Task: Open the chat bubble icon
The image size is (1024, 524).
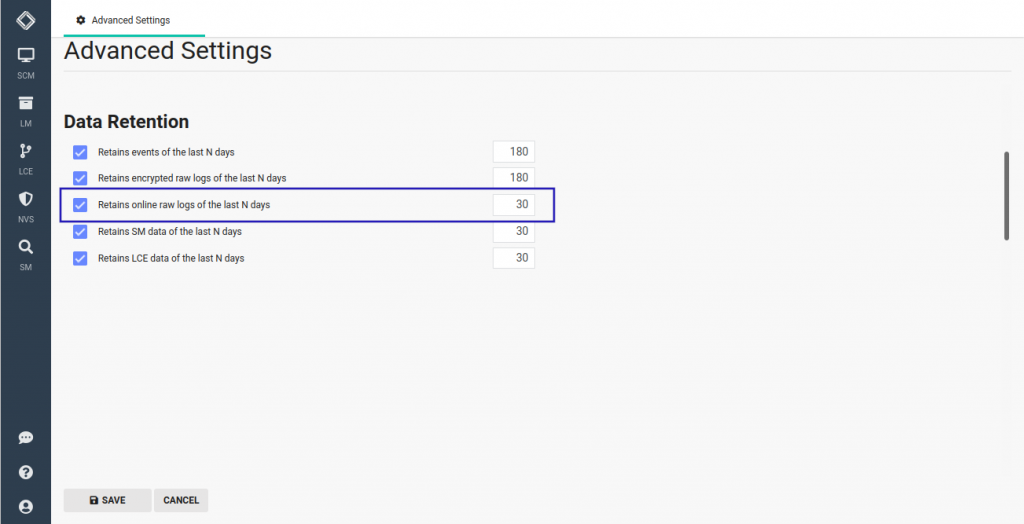Action: point(26,438)
